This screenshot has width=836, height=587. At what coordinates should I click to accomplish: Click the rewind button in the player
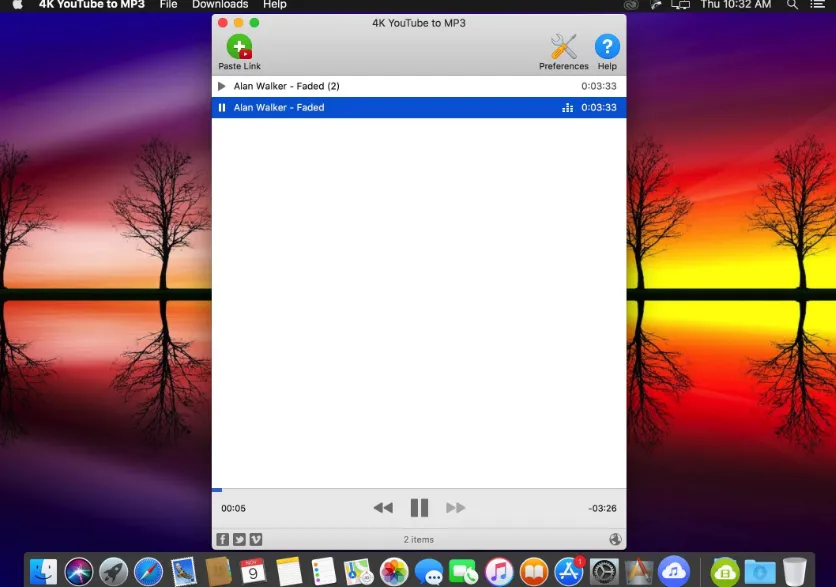[383, 508]
